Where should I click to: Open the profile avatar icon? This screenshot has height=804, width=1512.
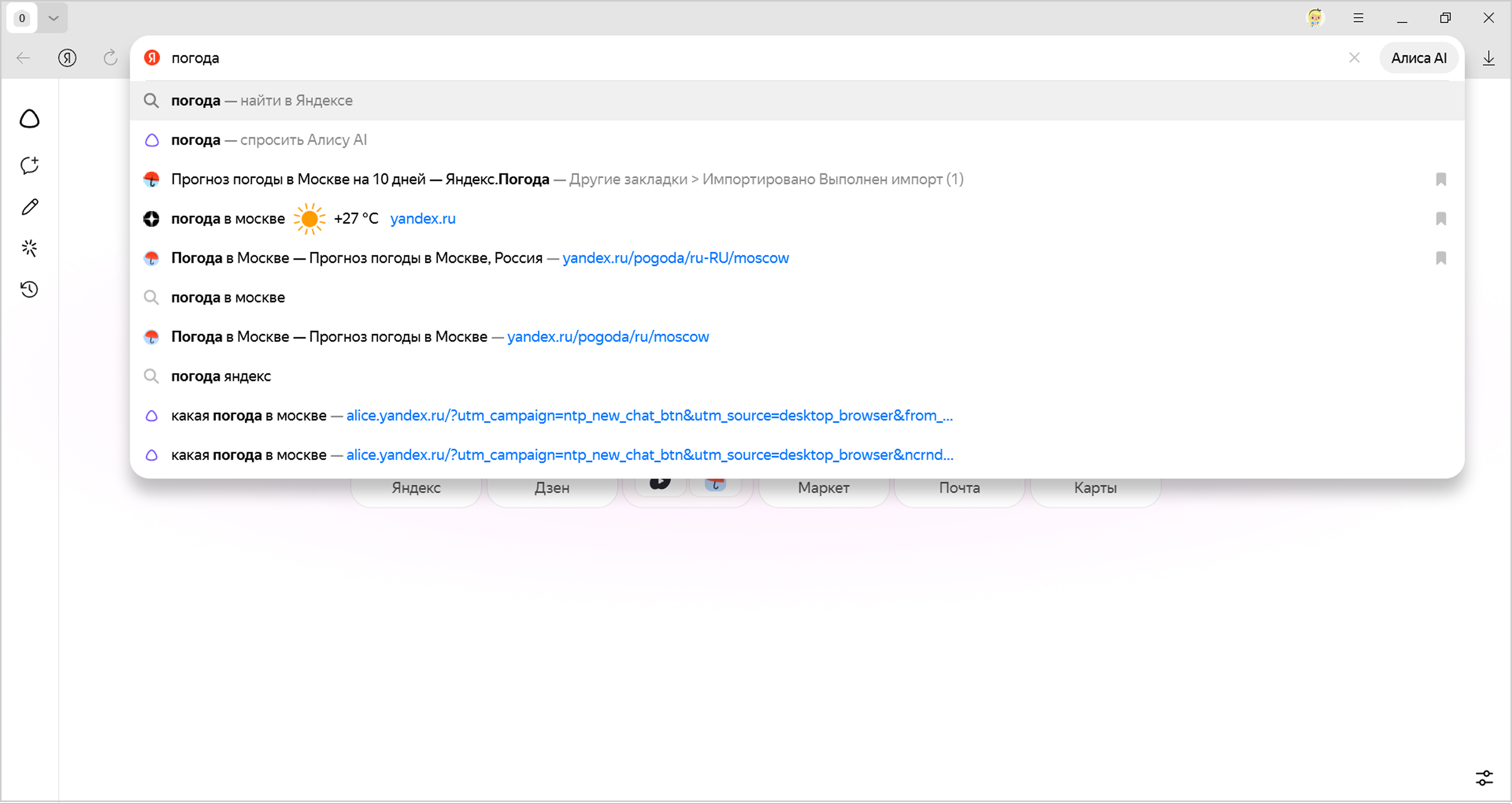(x=1315, y=18)
